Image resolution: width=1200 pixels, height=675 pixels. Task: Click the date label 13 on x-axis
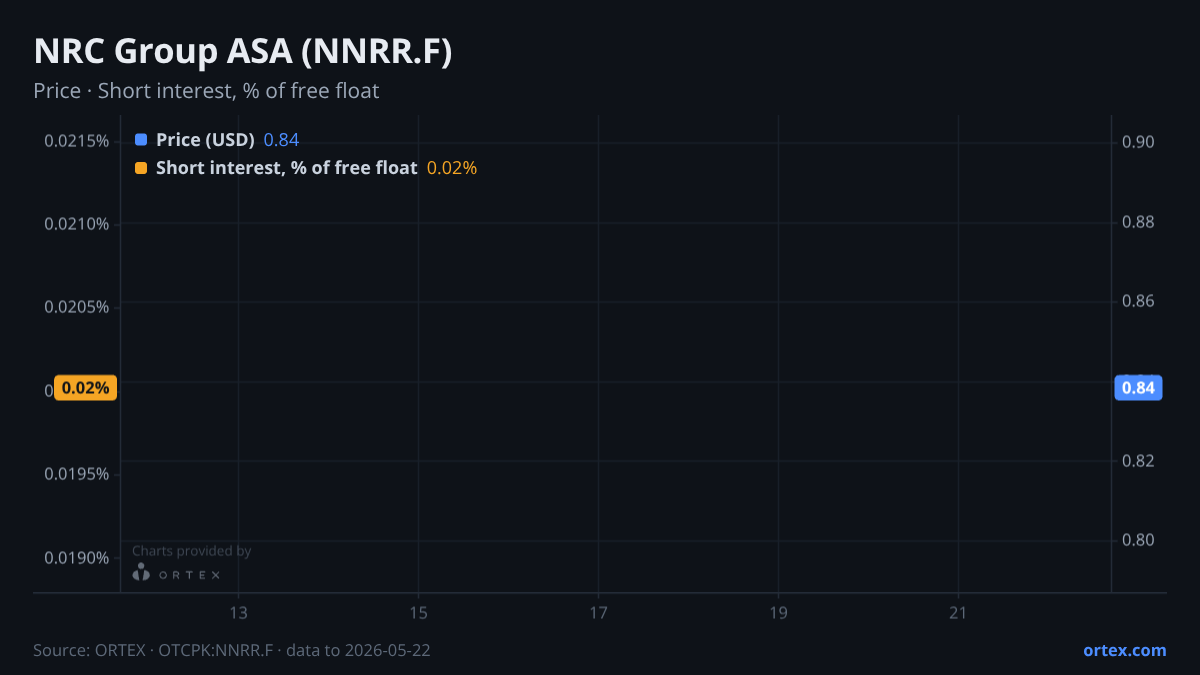[x=238, y=613]
